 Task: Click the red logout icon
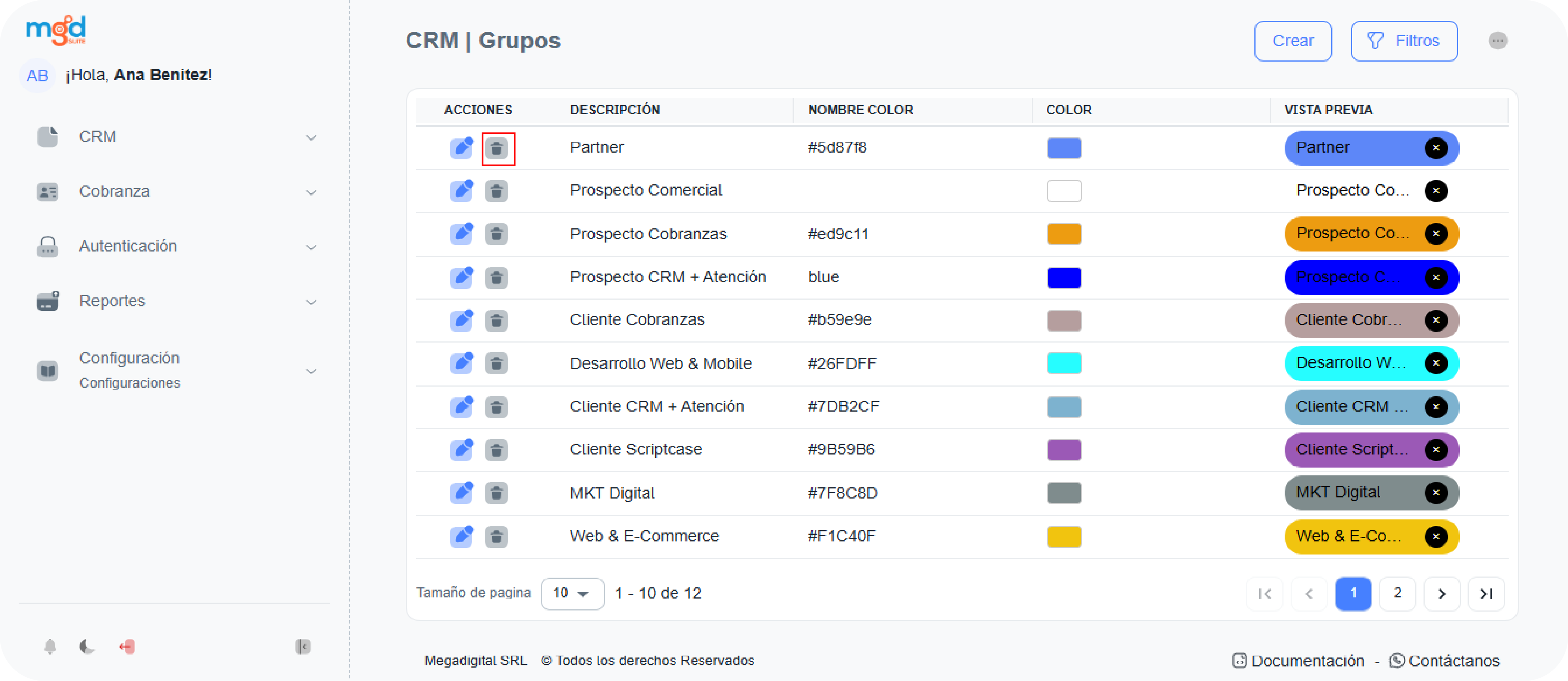pos(127,646)
